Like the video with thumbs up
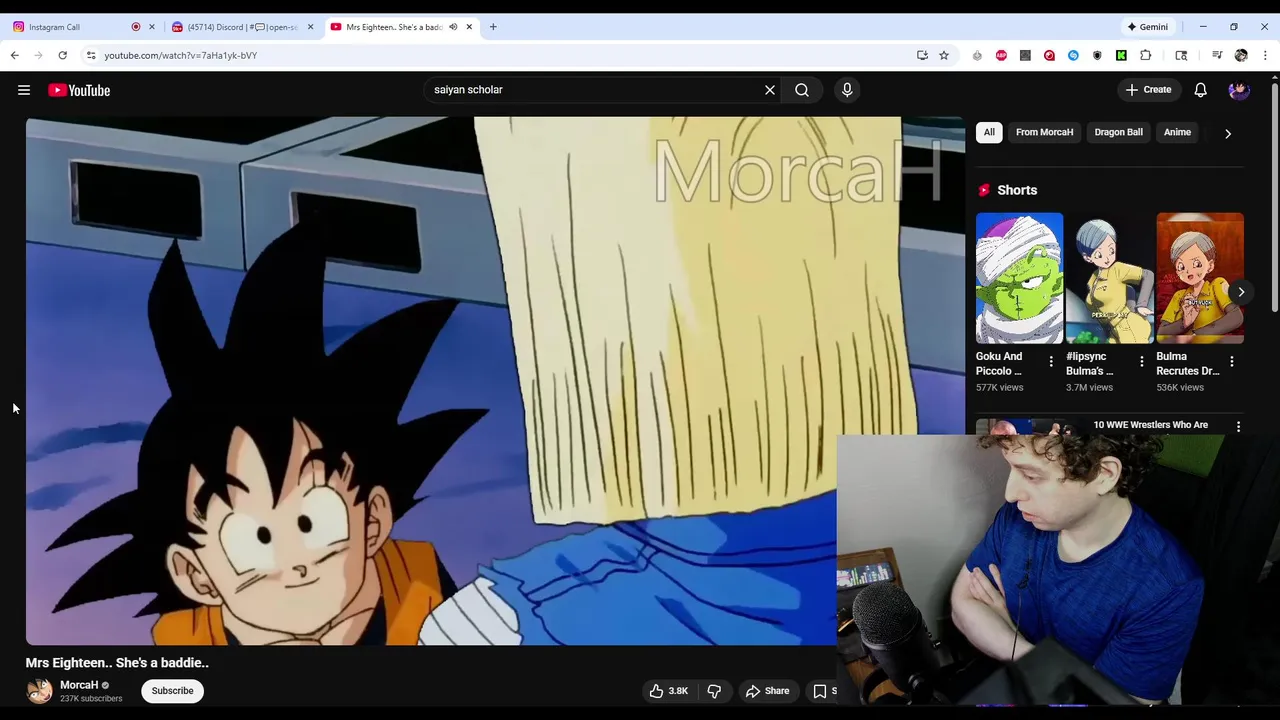 (x=668, y=691)
